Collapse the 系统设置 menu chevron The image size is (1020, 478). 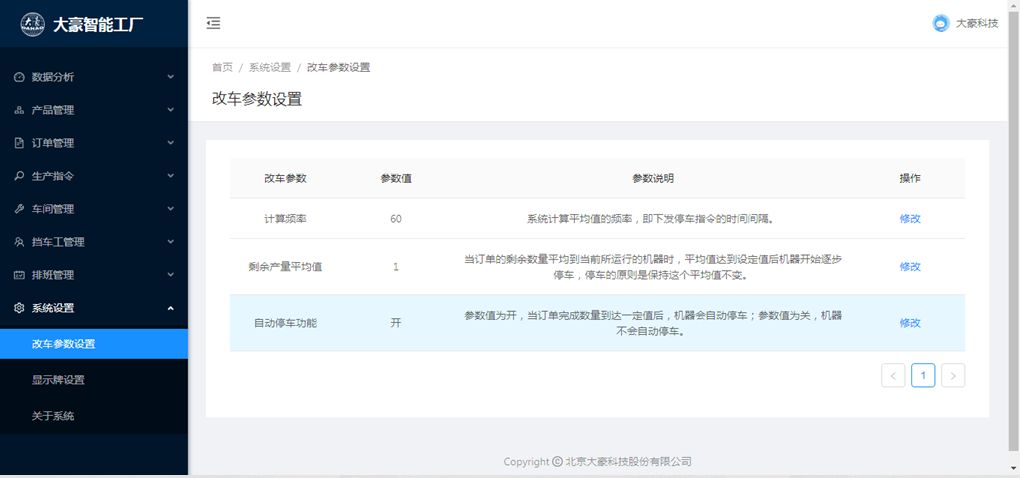click(x=170, y=308)
